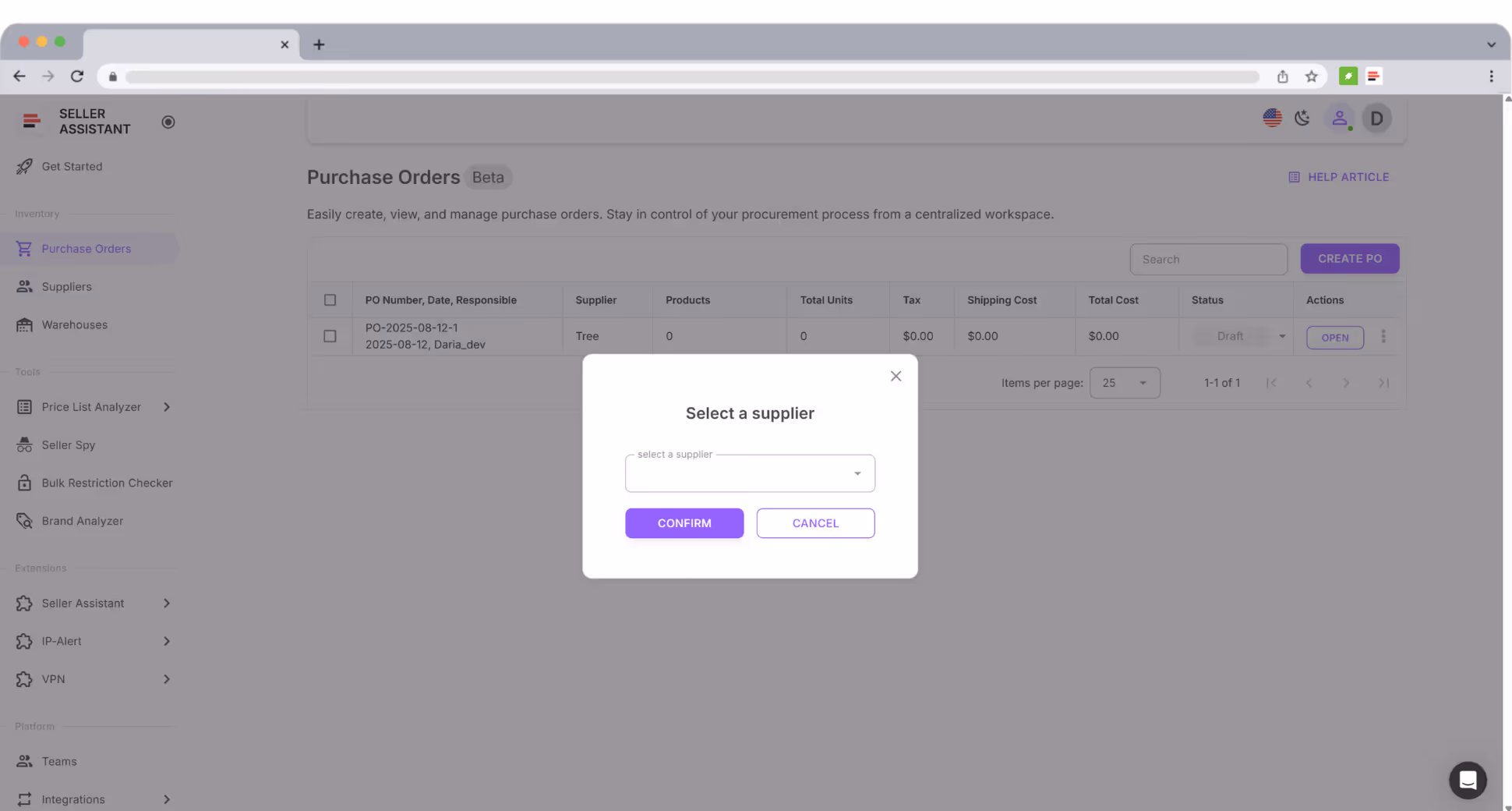Open the select a supplier dropdown
Screen dimensions: 1512x811
click(x=749, y=473)
